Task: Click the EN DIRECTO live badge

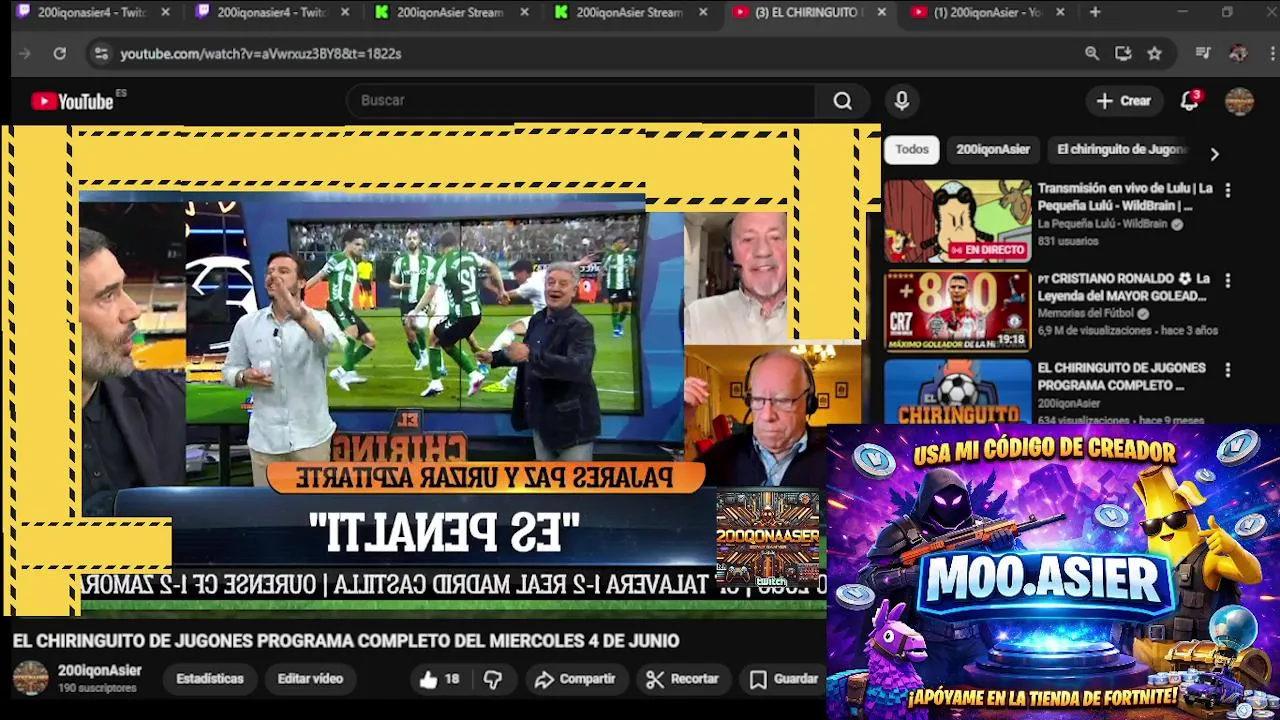Action: tap(988, 250)
